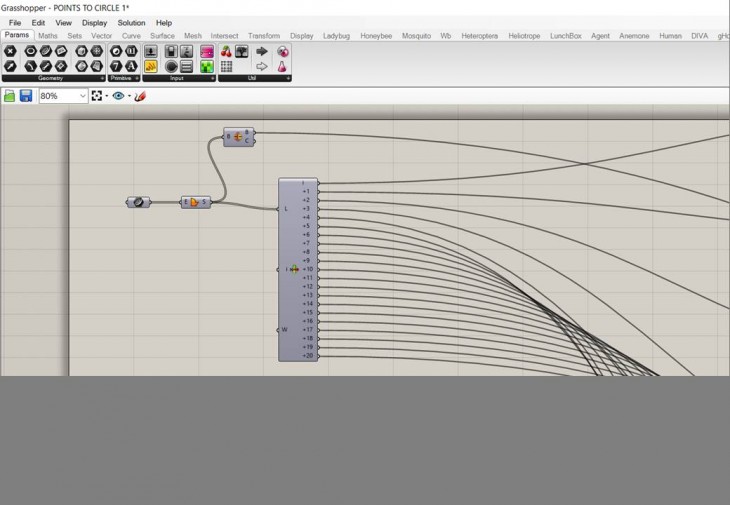Open the dropdown arrow beside the preview eye icon

[x=128, y=96]
